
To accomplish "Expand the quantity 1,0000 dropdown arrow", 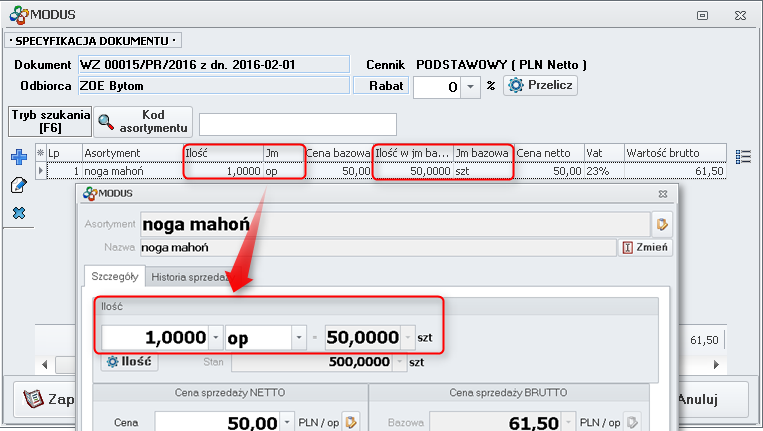I will click(216, 337).
